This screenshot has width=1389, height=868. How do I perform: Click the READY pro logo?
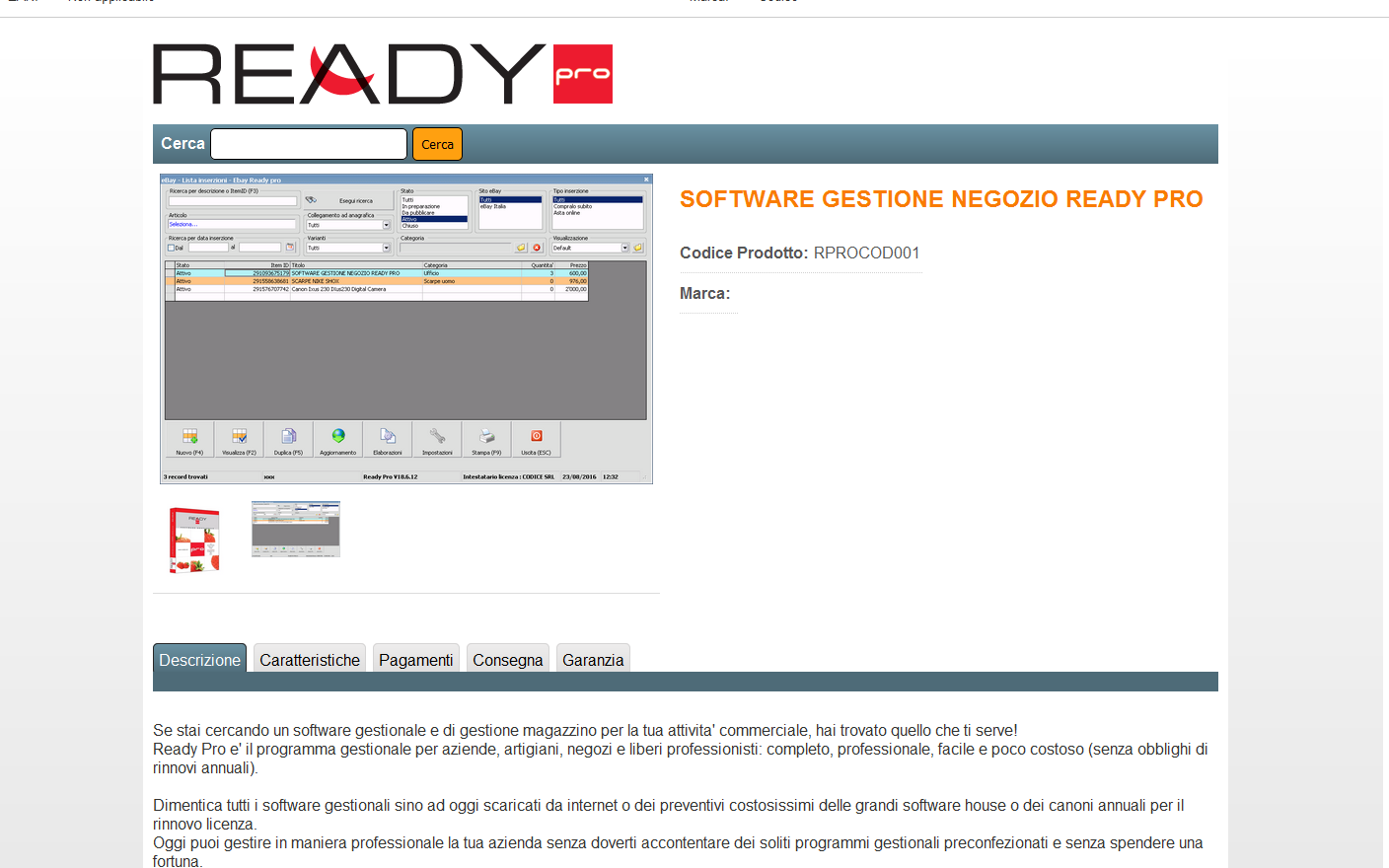click(383, 74)
